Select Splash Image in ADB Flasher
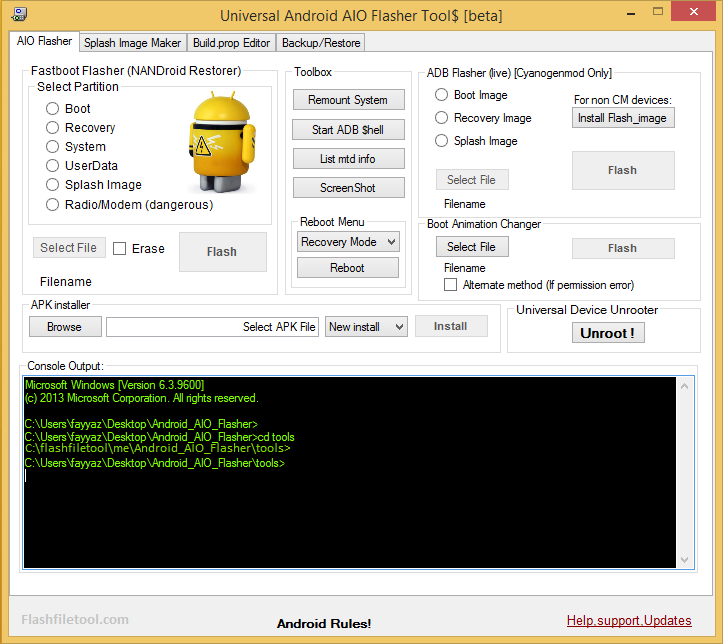 tap(441, 141)
